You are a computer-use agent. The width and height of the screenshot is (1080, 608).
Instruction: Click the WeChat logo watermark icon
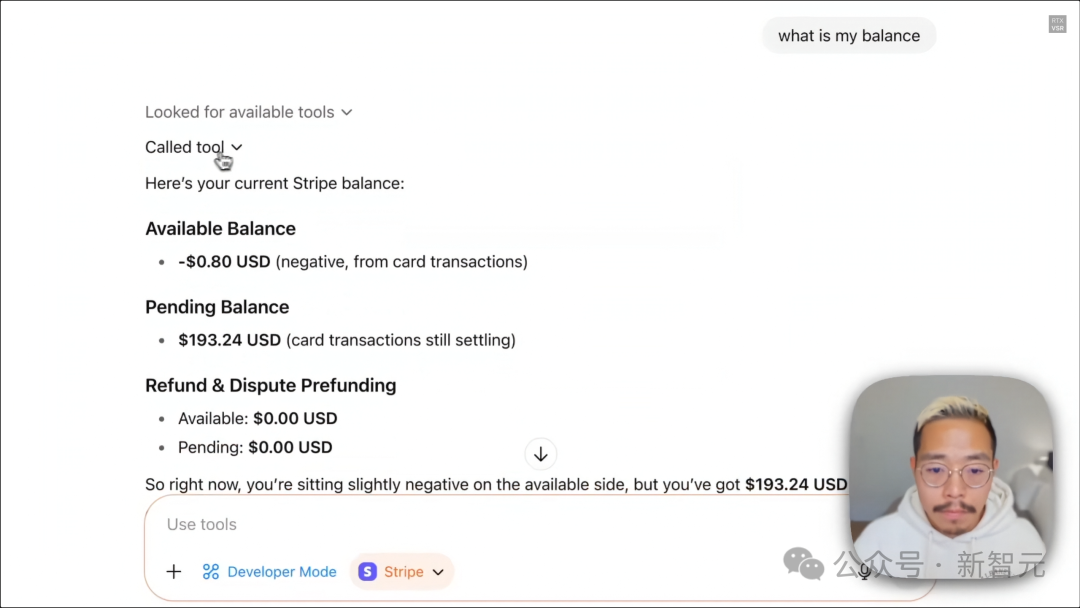[803, 564]
